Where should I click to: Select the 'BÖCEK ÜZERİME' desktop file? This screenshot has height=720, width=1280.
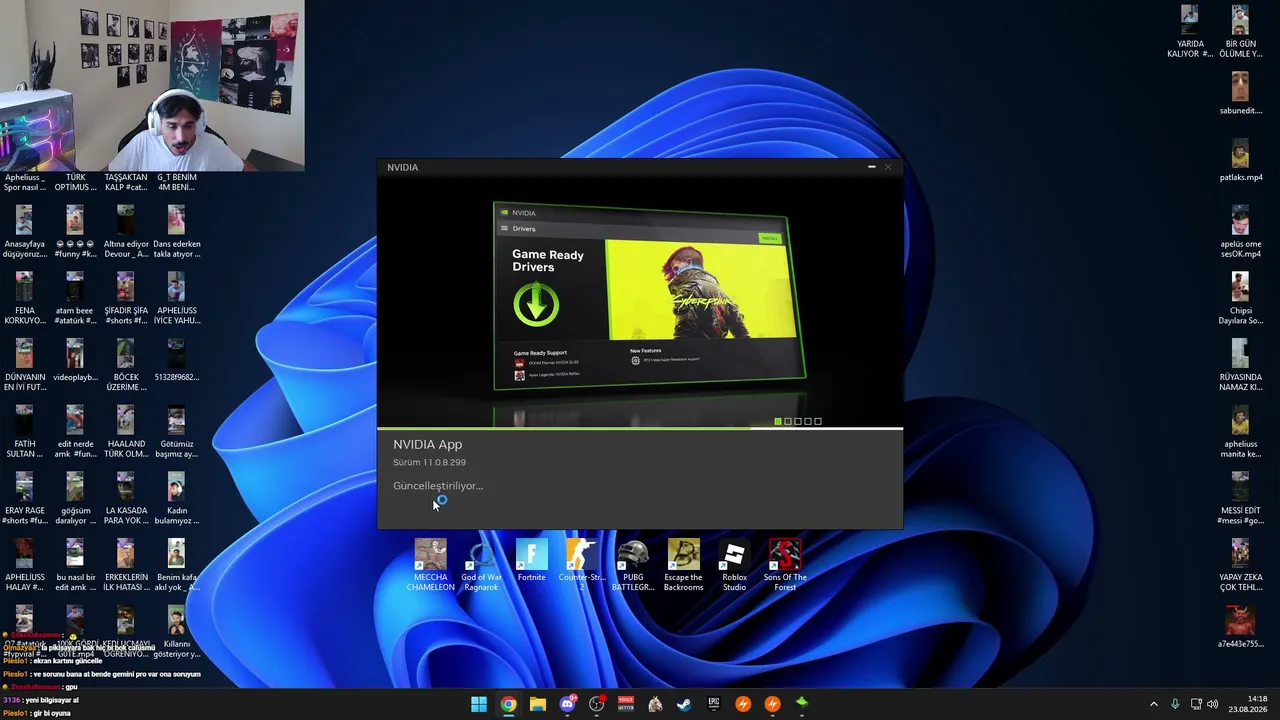126,365
